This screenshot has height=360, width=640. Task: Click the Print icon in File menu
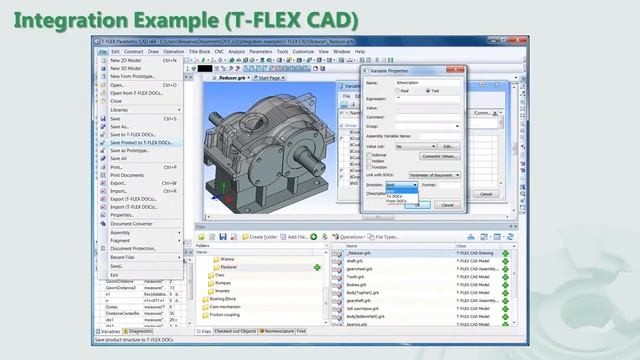[x=103, y=167]
